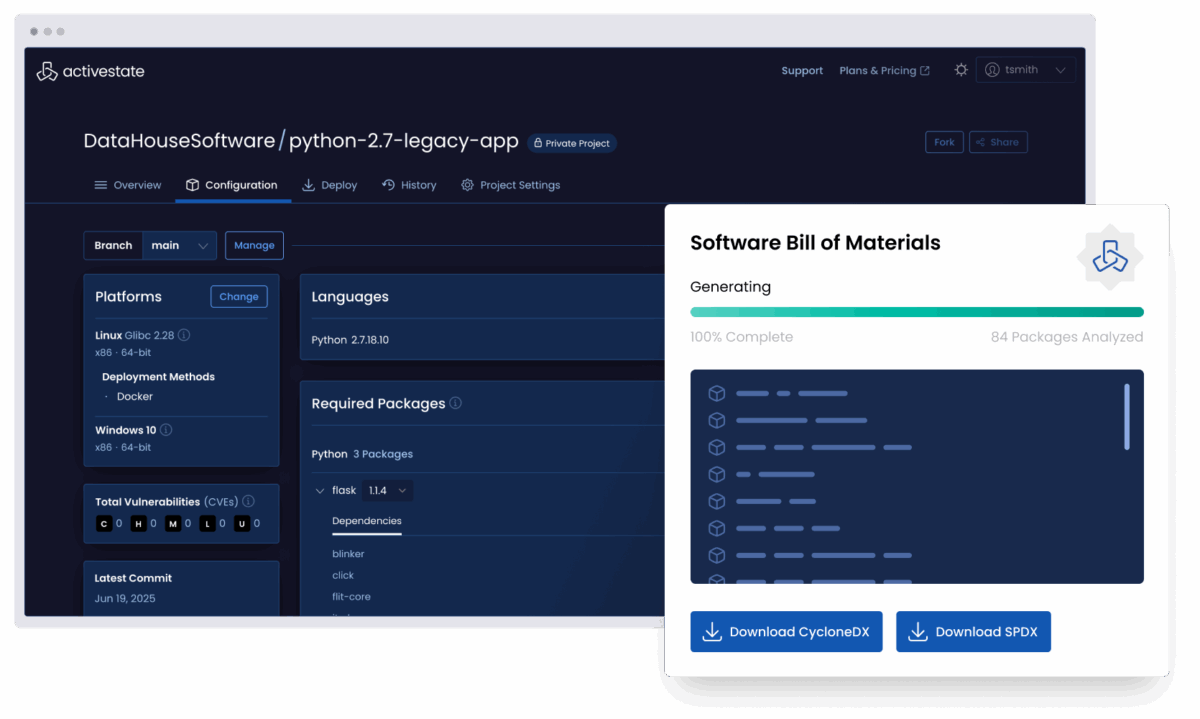Click the SBOM package list scrollbar
This screenshot has height=719, width=1200.
point(1127,416)
